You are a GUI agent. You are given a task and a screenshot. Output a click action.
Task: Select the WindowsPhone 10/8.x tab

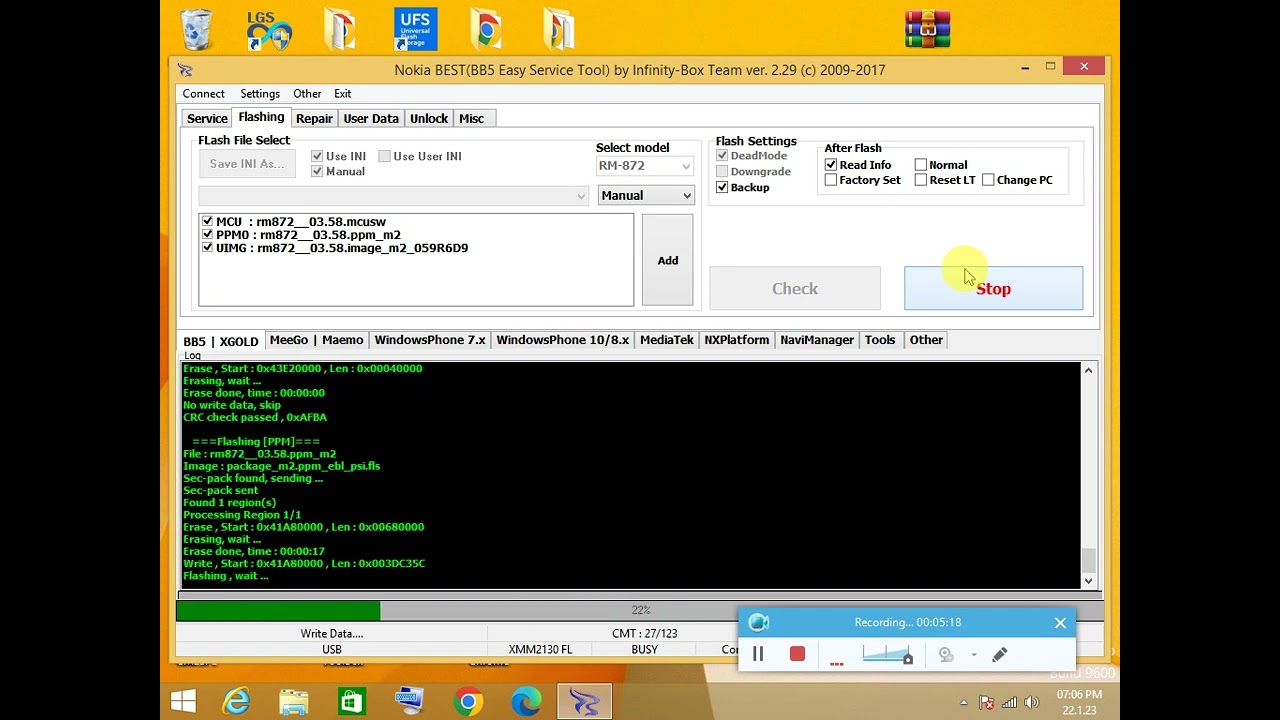click(562, 340)
